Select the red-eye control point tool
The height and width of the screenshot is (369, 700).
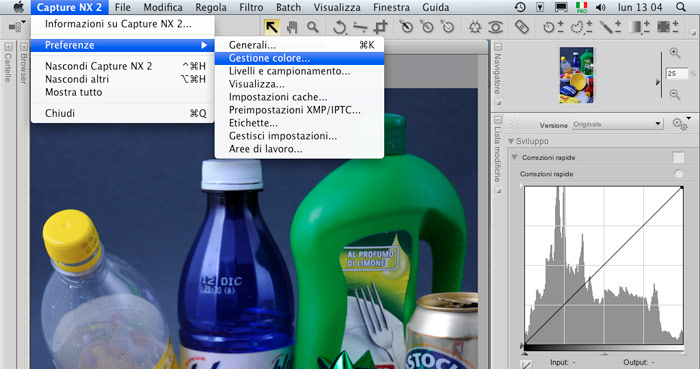[495, 28]
